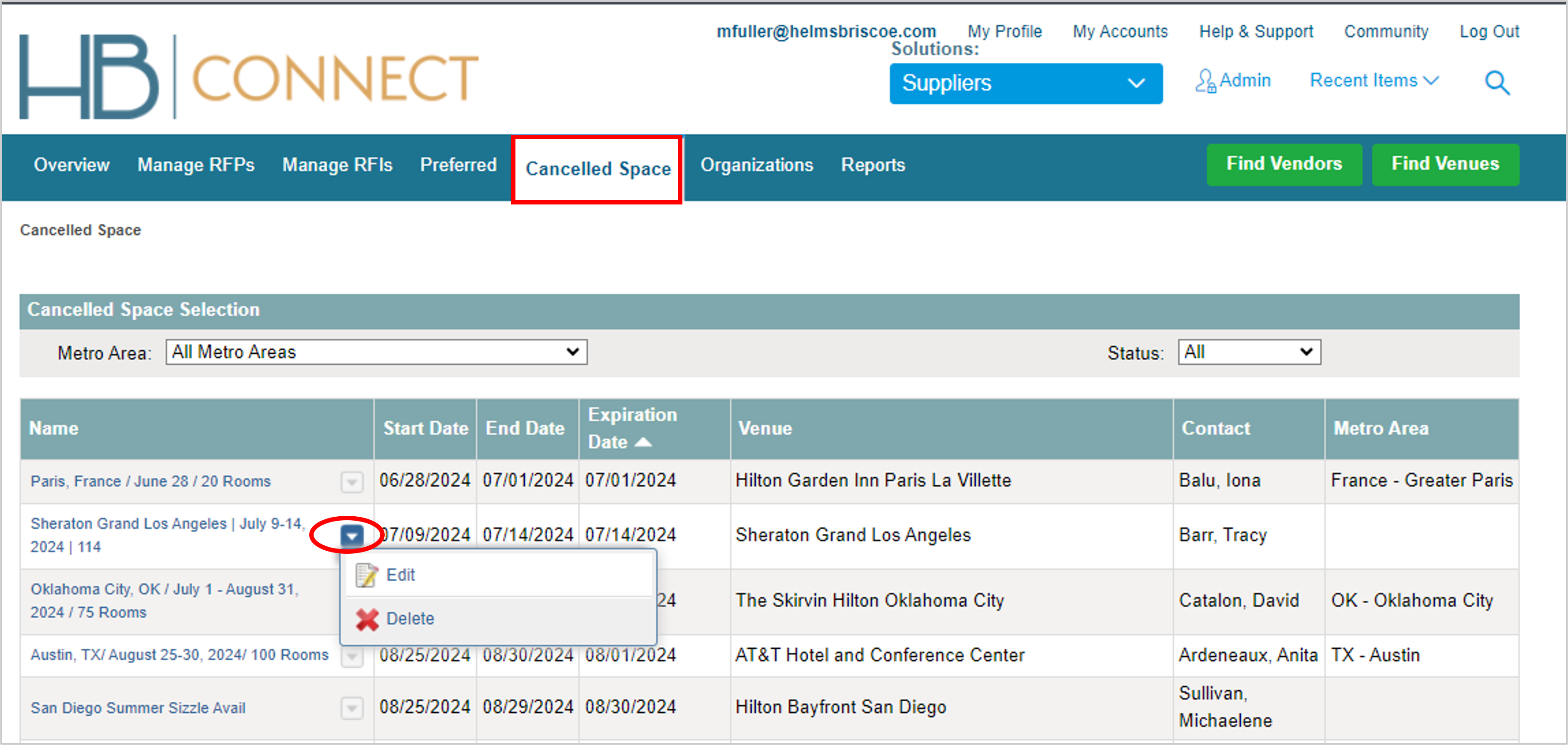Switch to the Manage RFPs tab
1568x745 pixels.
[195, 164]
